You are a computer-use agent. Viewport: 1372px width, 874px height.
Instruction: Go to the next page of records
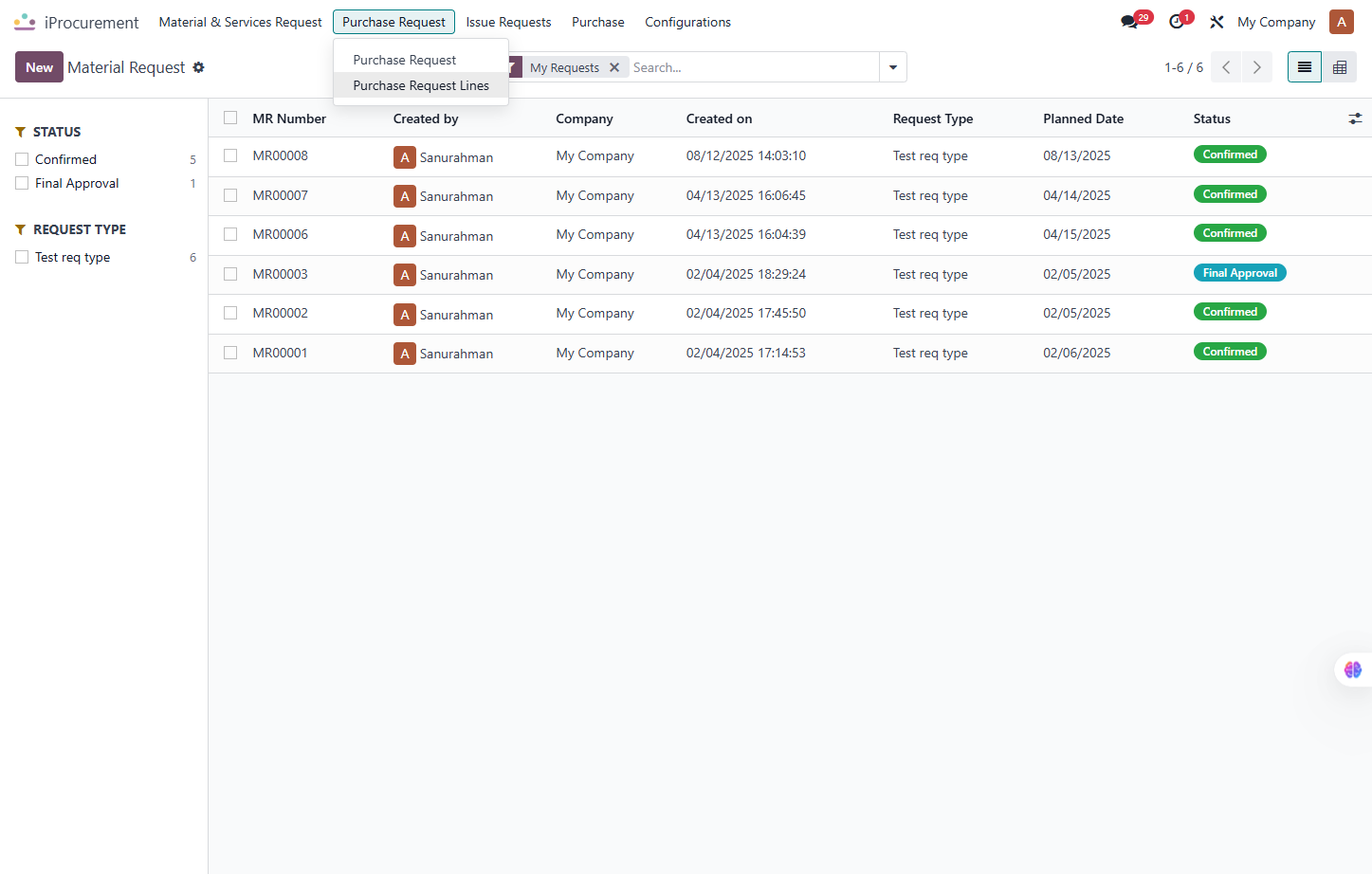pyautogui.click(x=1257, y=67)
